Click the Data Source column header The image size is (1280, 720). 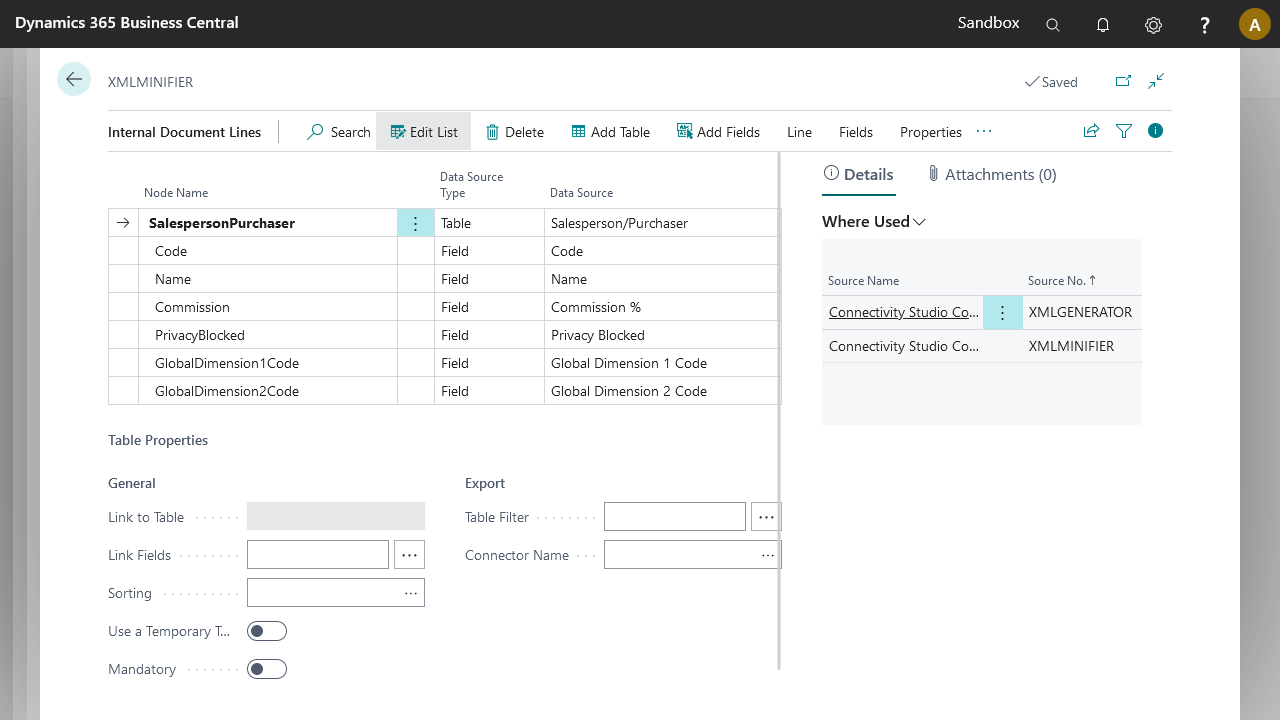[581, 193]
